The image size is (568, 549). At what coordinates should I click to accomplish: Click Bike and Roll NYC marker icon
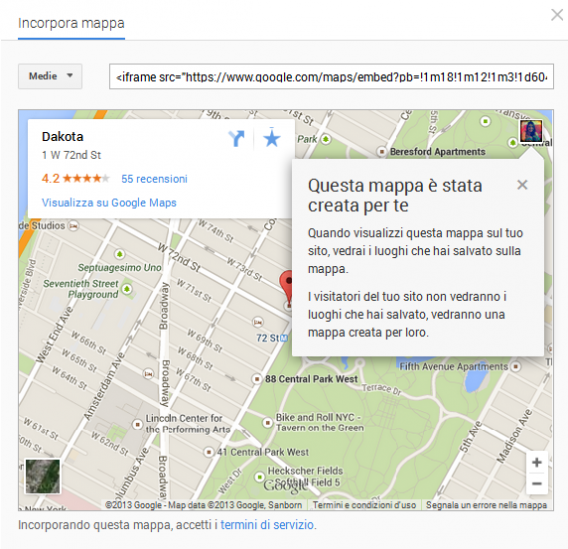point(267,422)
